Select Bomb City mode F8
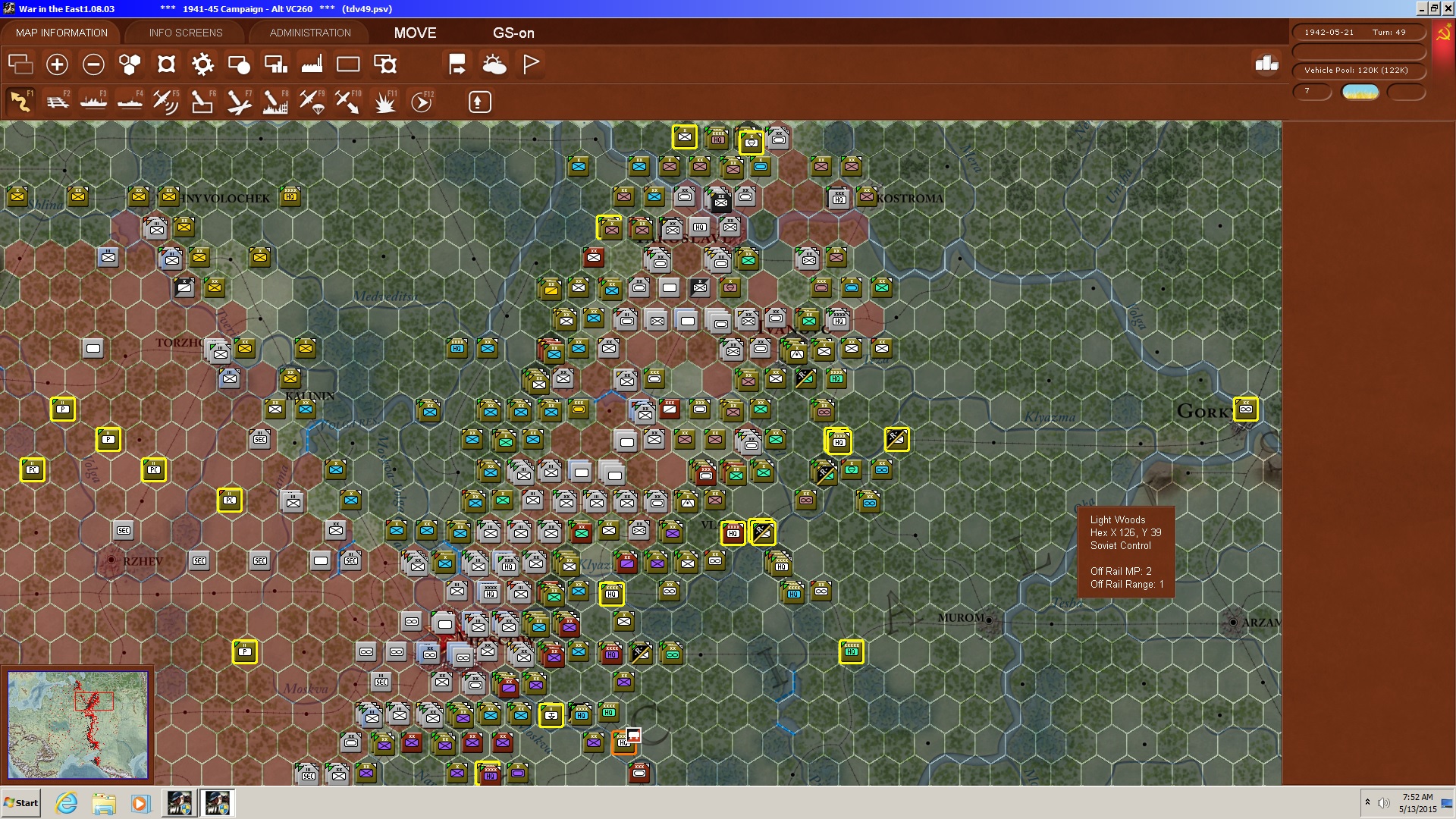The height and width of the screenshot is (819, 1456). (x=275, y=101)
